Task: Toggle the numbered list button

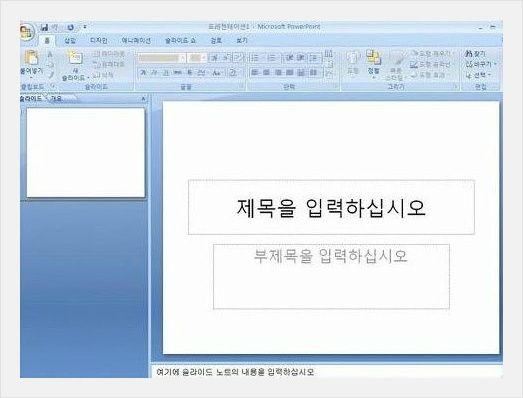Action: (272, 58)
